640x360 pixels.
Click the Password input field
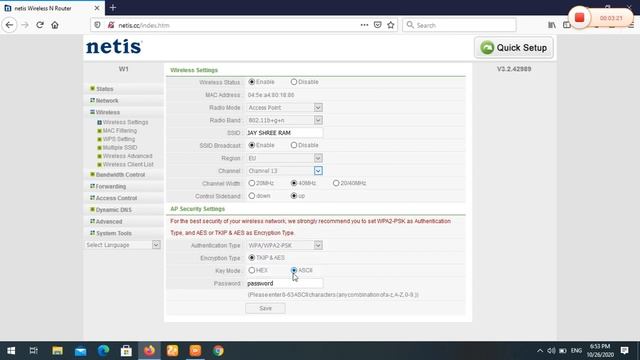coord(284,283)
